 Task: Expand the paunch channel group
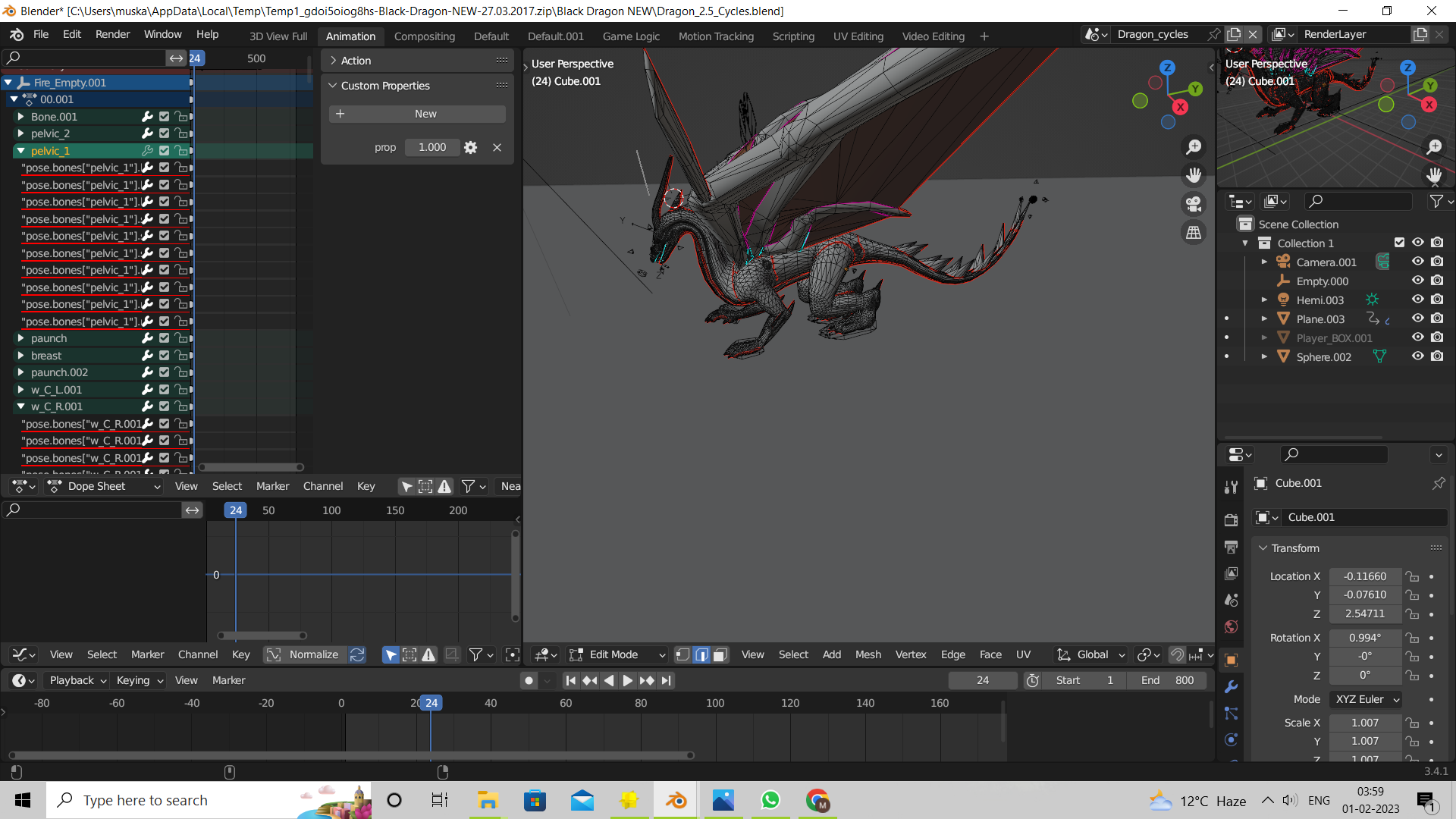[20, 339]
